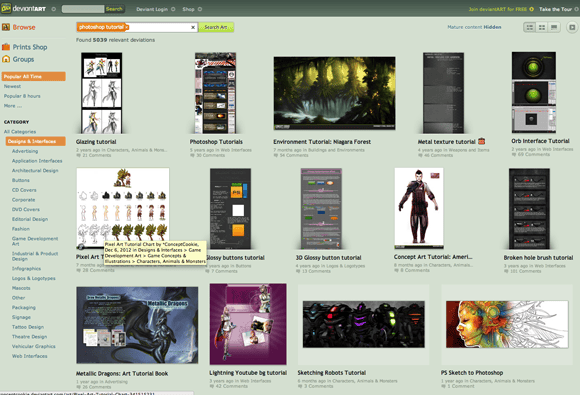This screenshot has width=580, height=395.
Task: Open the Prints Shop bag icon
Action: point(6,47)
